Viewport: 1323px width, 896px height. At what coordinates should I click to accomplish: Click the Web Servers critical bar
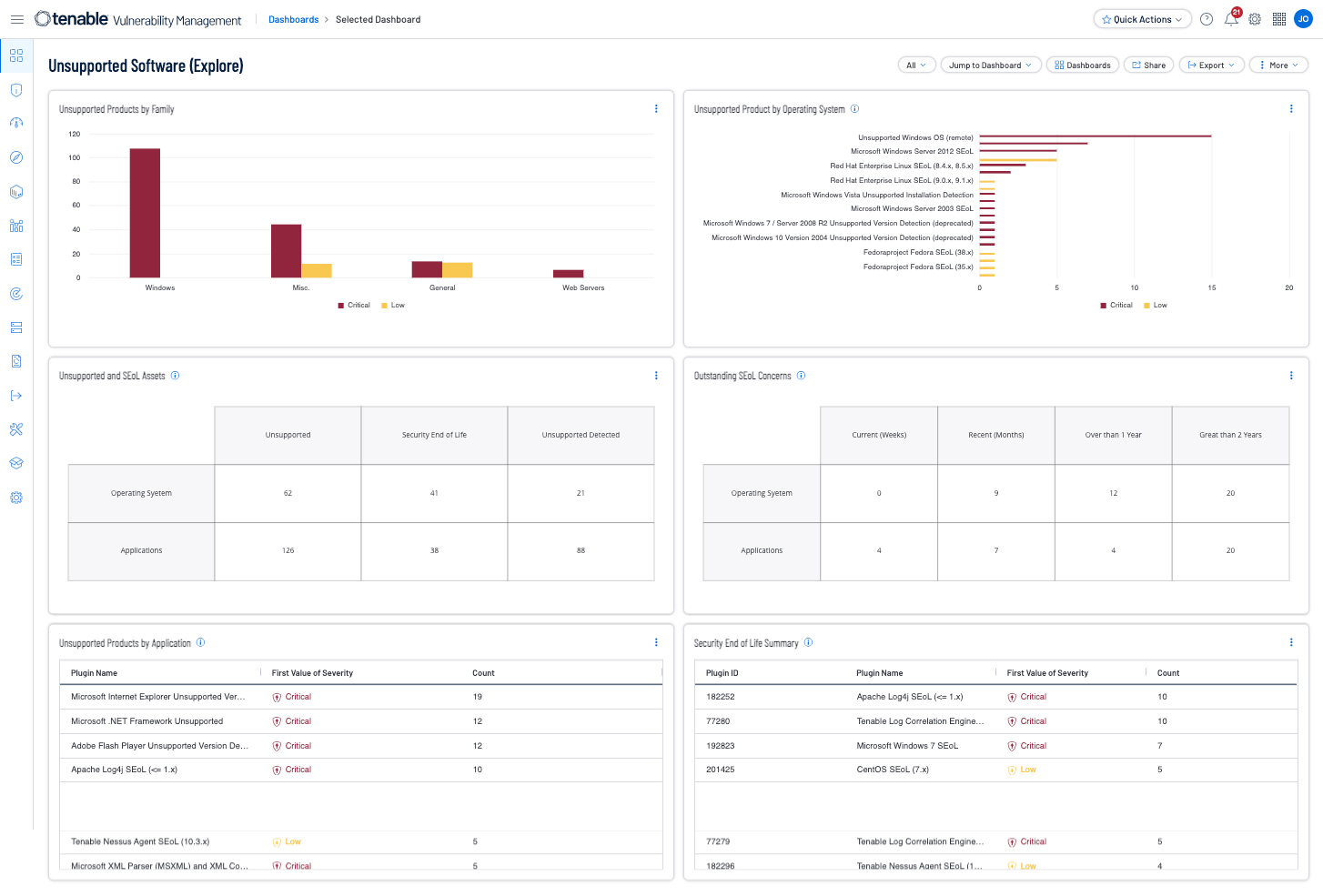(569, 274)
